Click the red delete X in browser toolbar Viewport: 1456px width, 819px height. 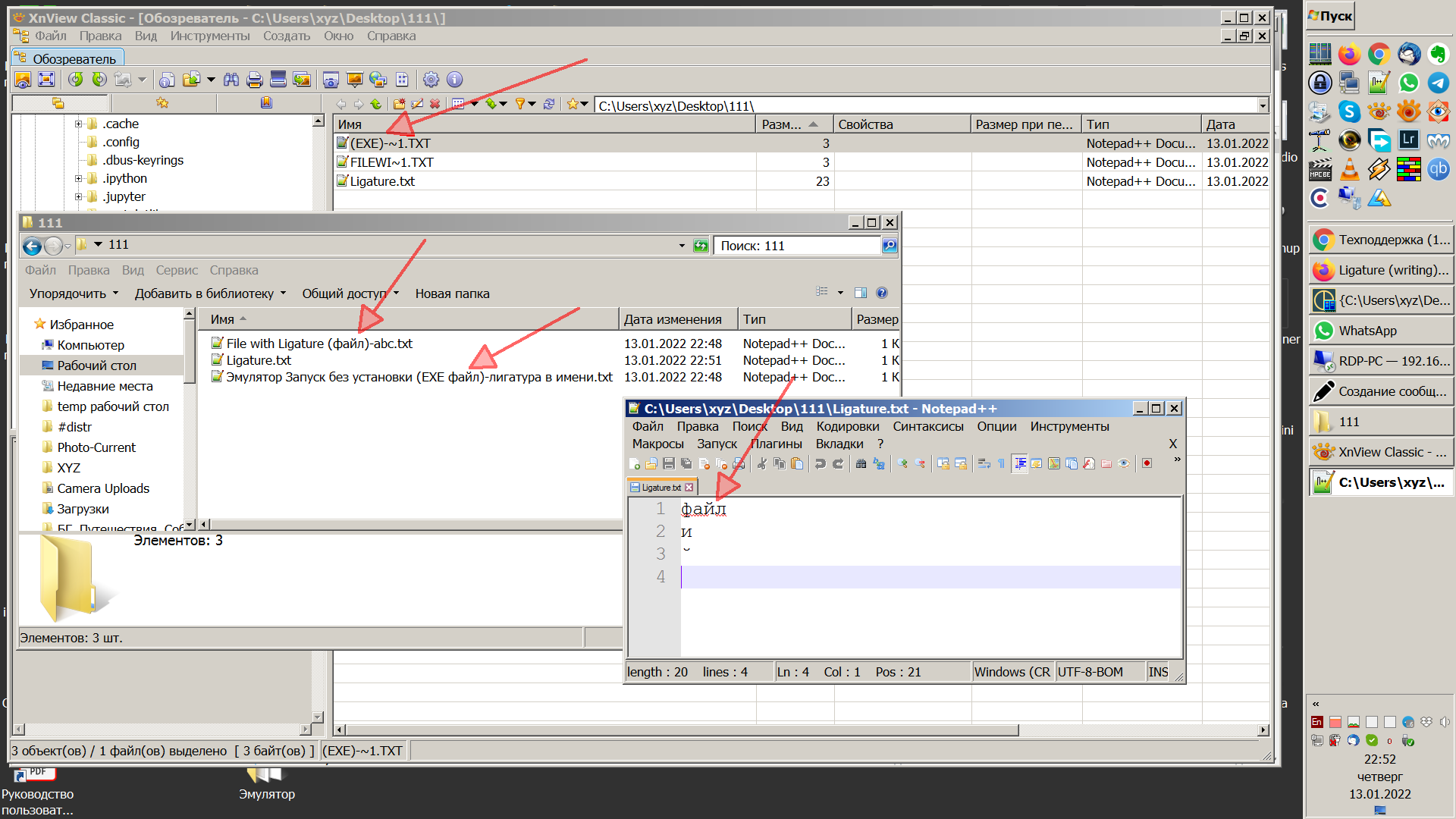[x=435, y=104]
